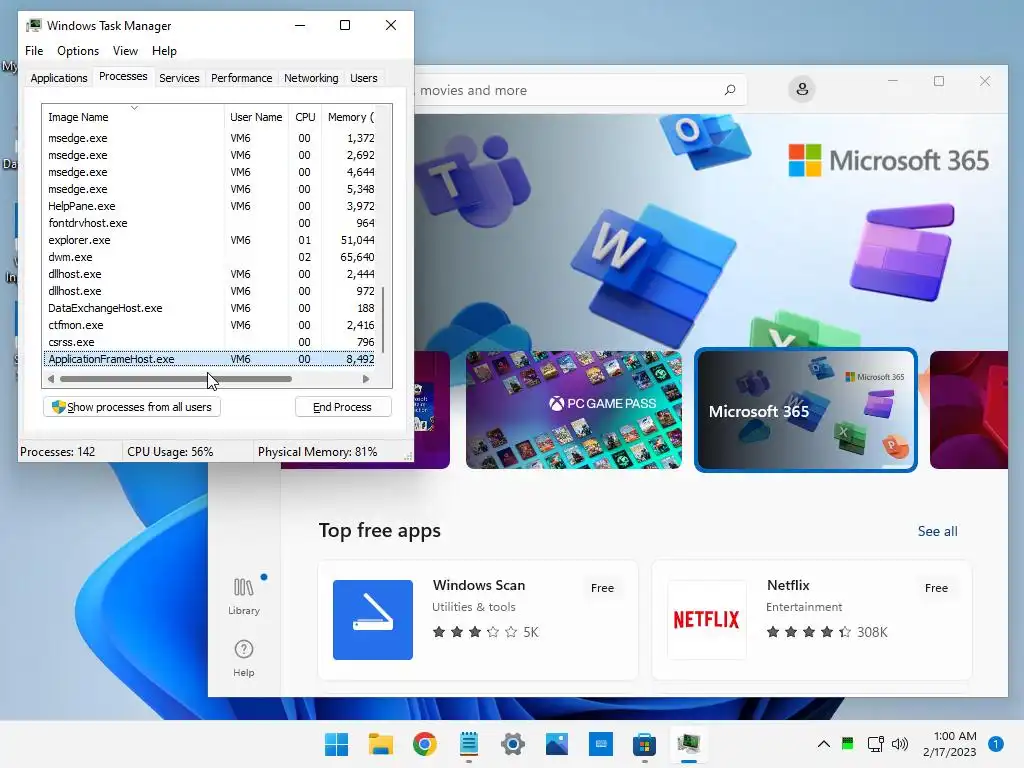This screenshot has height=768, width=1024.
Task: Open Help in Microsoft Store sidebar
Action: pos(244,658)
